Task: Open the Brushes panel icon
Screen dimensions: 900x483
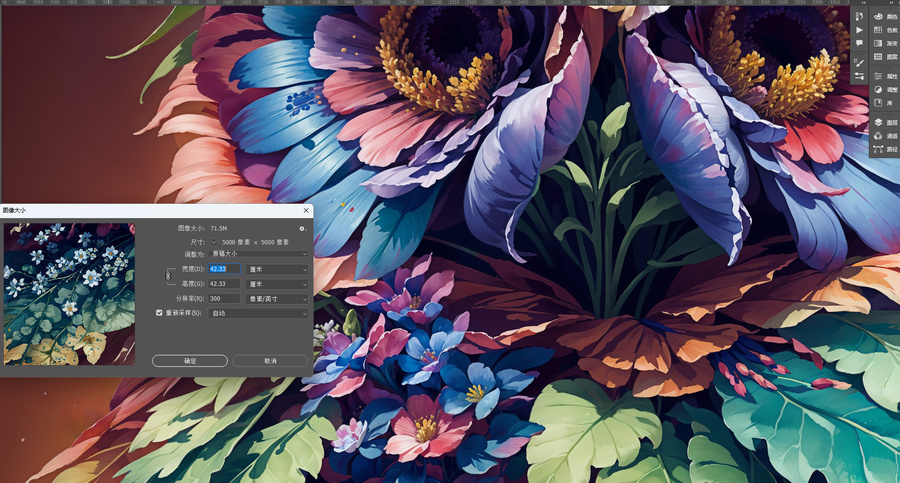Action: (859, 76)
